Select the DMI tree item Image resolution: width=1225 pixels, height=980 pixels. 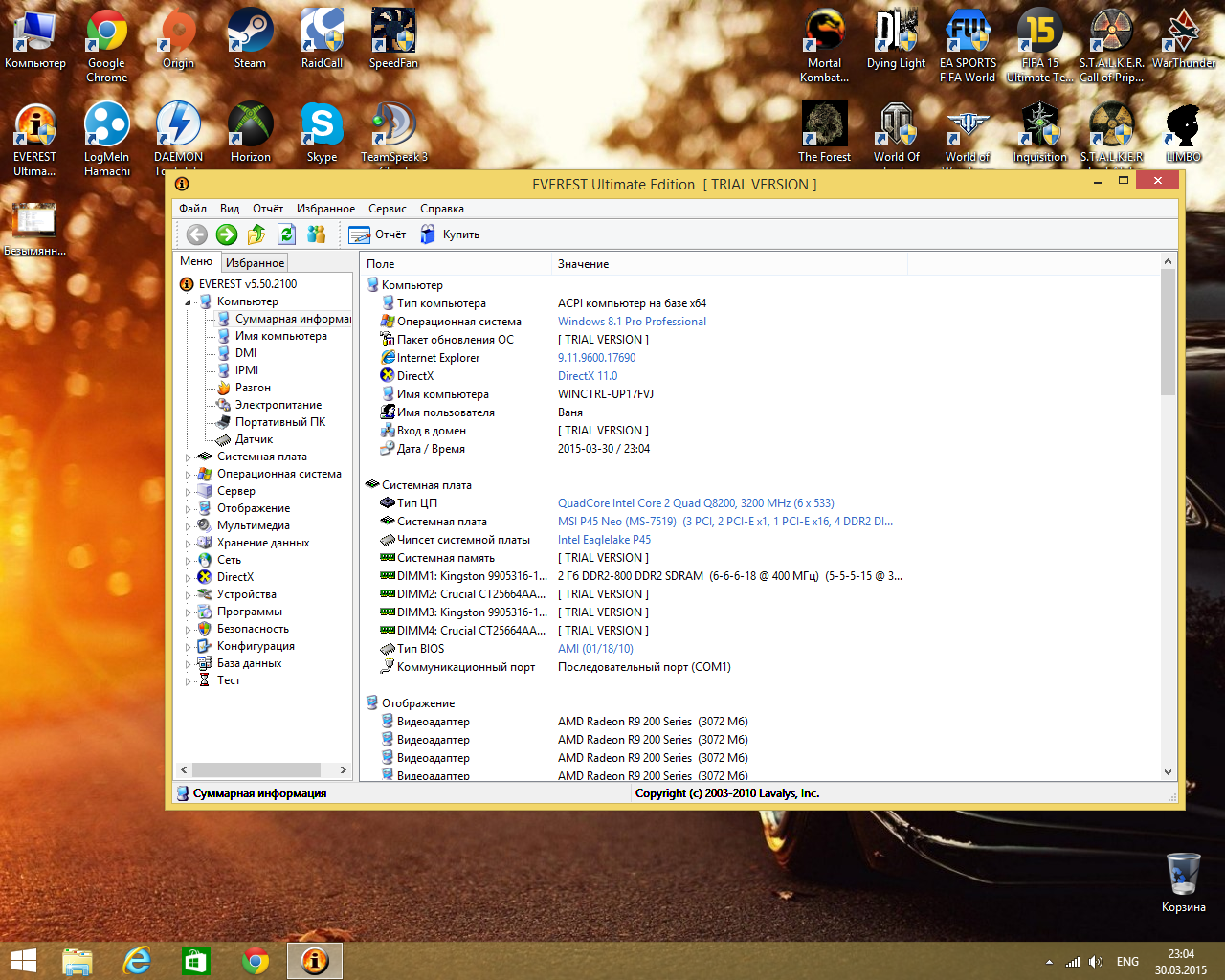tap(236, 353)
